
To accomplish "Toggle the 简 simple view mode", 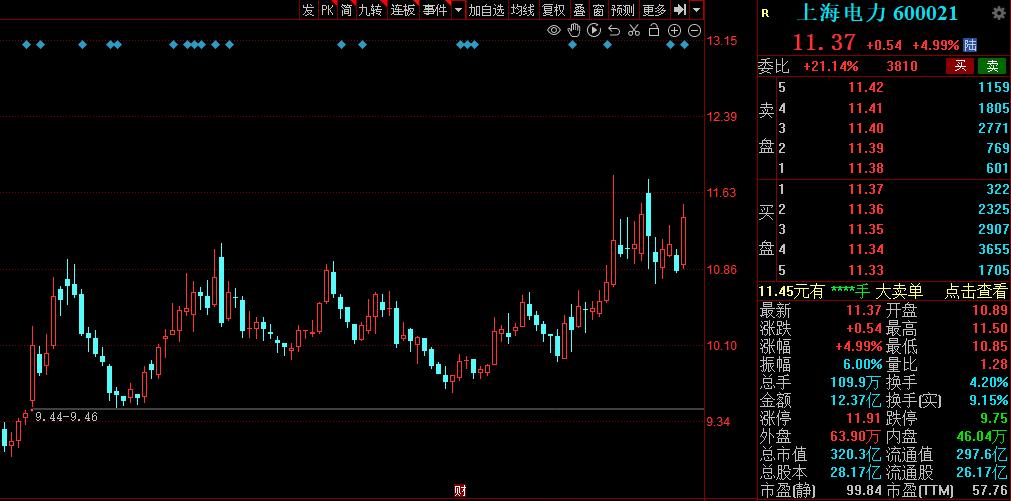I will point(346,10).
